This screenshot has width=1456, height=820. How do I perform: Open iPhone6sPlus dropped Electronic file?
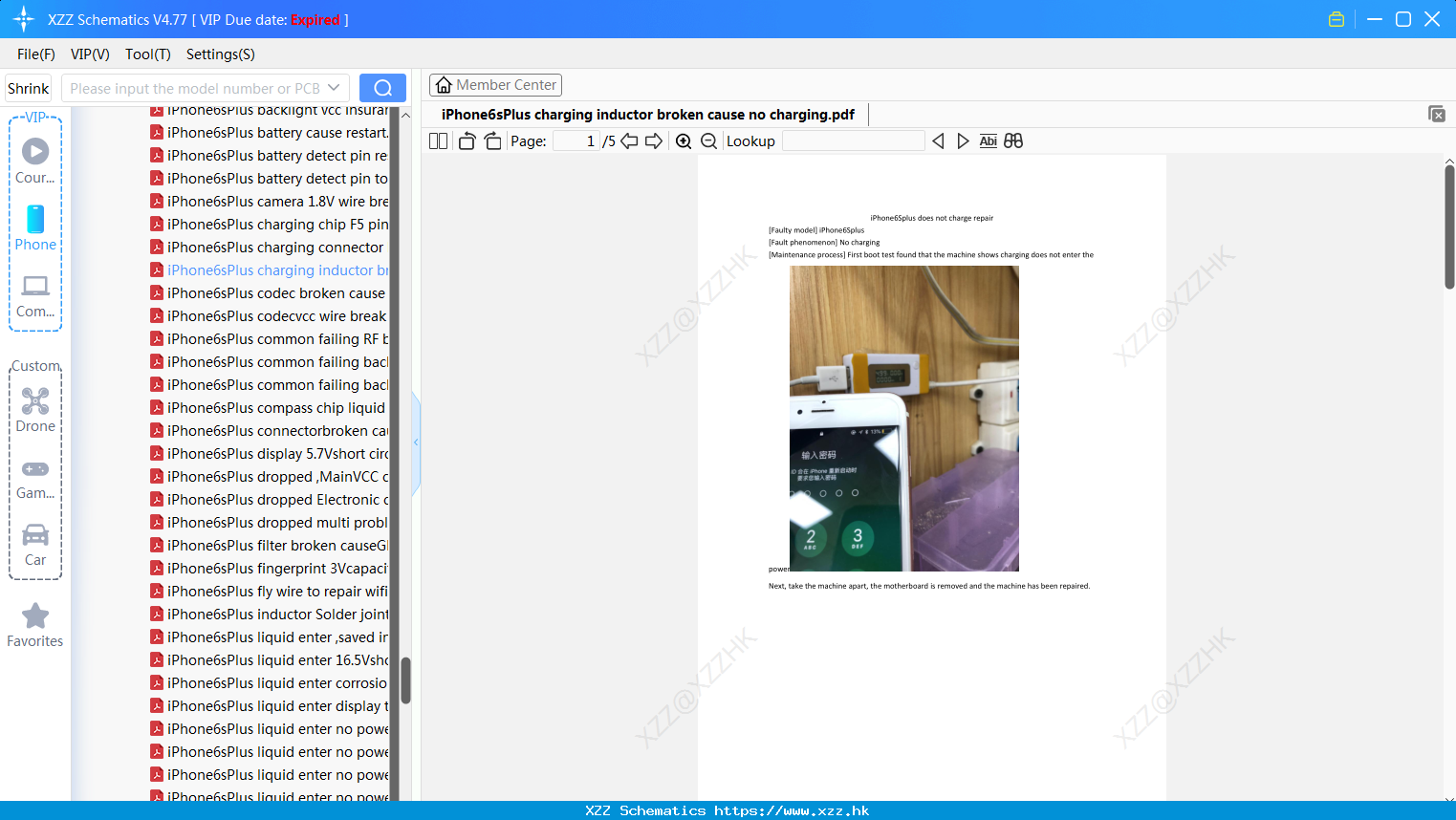point(270,500)
